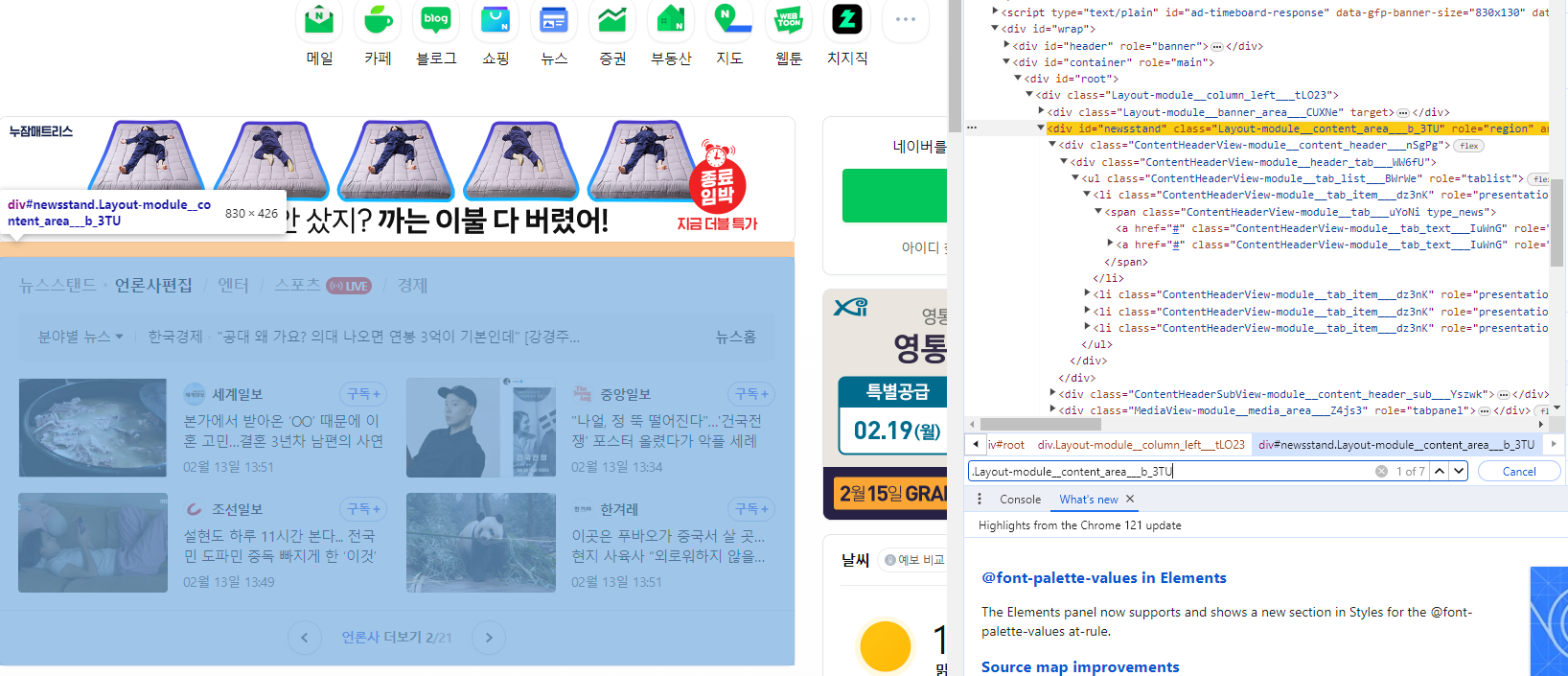
Task: Switch to 경제 tab
Action: (413, 286)
